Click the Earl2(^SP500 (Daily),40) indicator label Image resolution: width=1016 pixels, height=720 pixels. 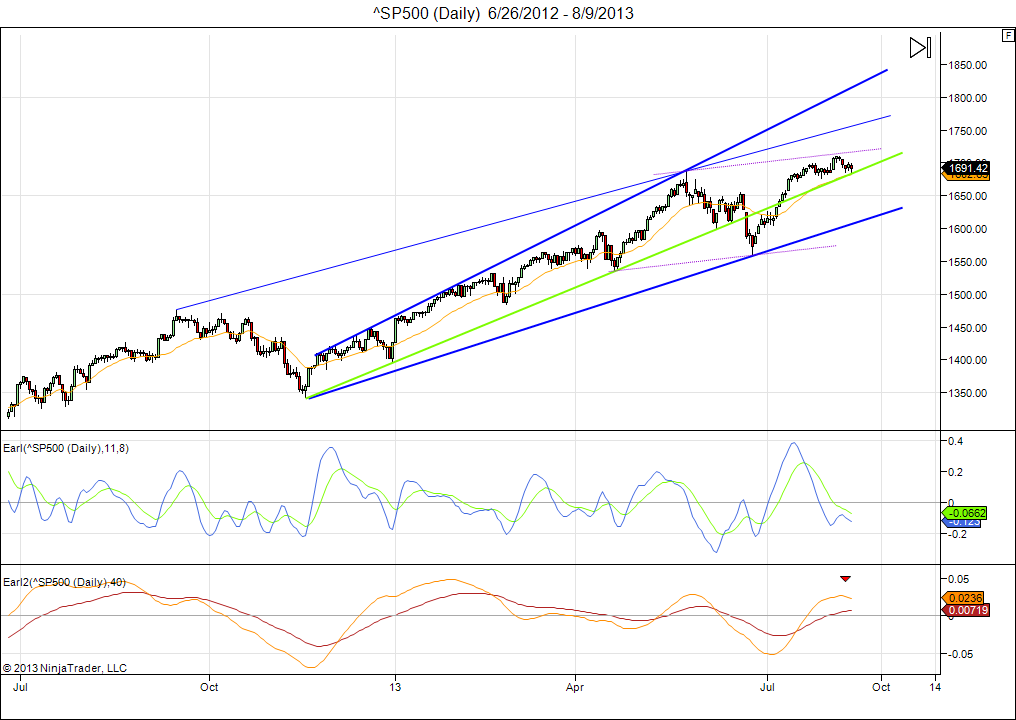click(x=65, y=582)
